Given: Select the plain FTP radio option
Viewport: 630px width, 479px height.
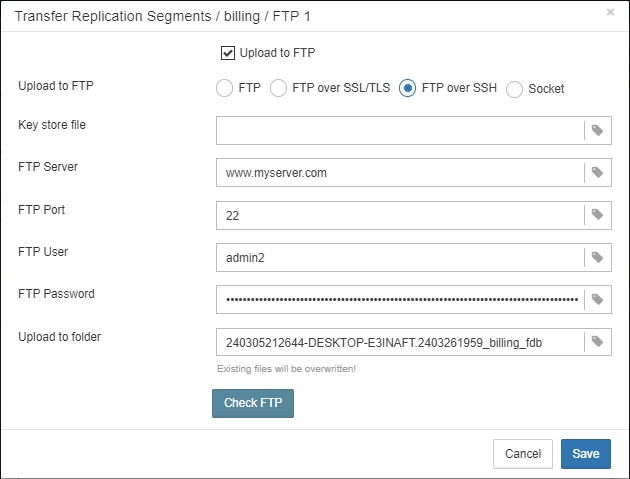Looking at the screenshot, I should pos(225,88).
